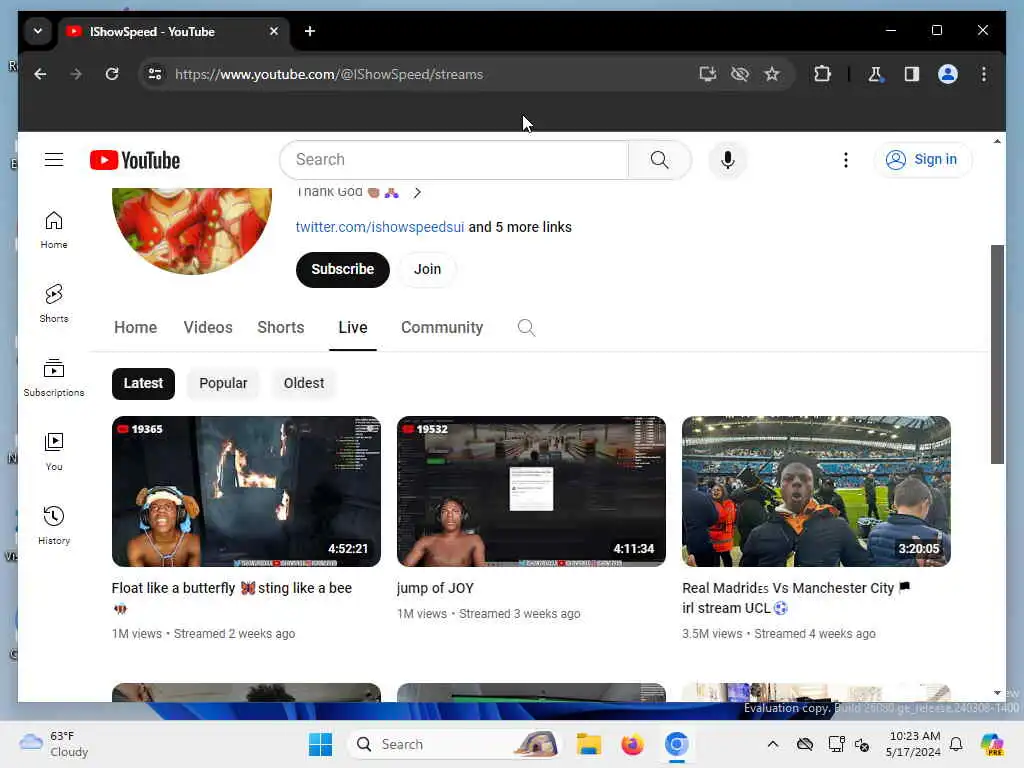Image resolution: width=1024 pixels, height=768 pixels.
Task: Switch to channel Shorts tab
Action: (281, 327)
